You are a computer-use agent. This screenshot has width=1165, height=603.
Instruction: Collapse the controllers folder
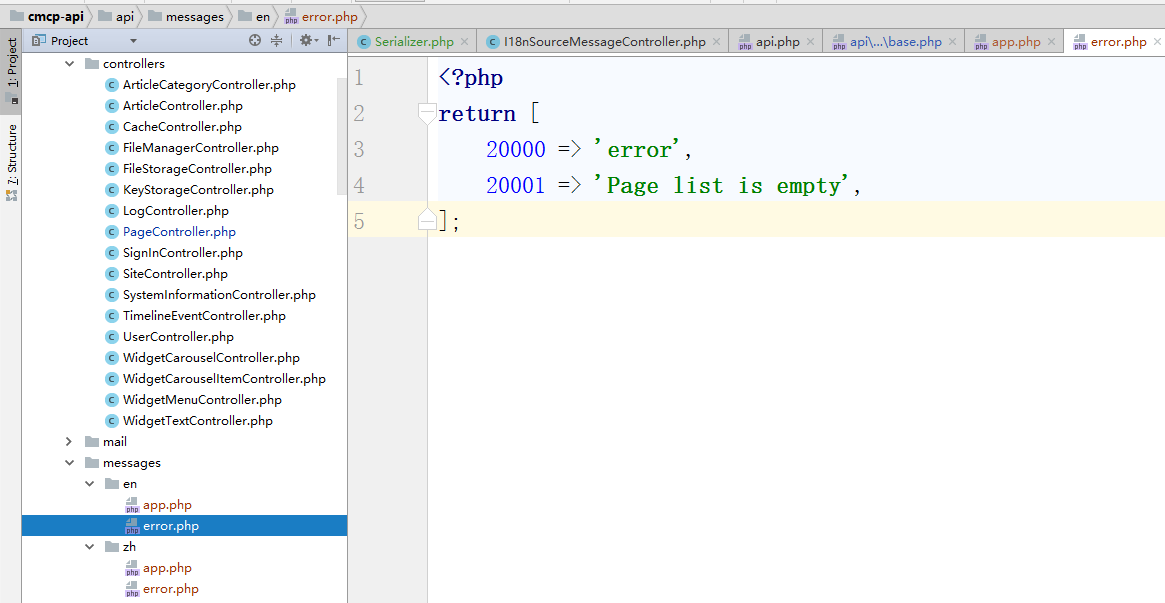69,64
